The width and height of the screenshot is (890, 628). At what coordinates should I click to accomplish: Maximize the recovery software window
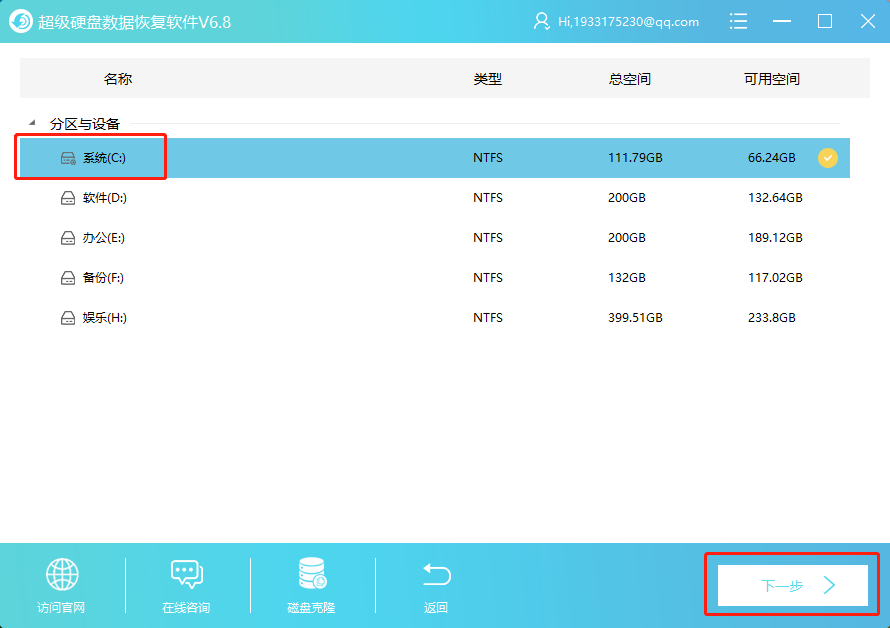825,22
